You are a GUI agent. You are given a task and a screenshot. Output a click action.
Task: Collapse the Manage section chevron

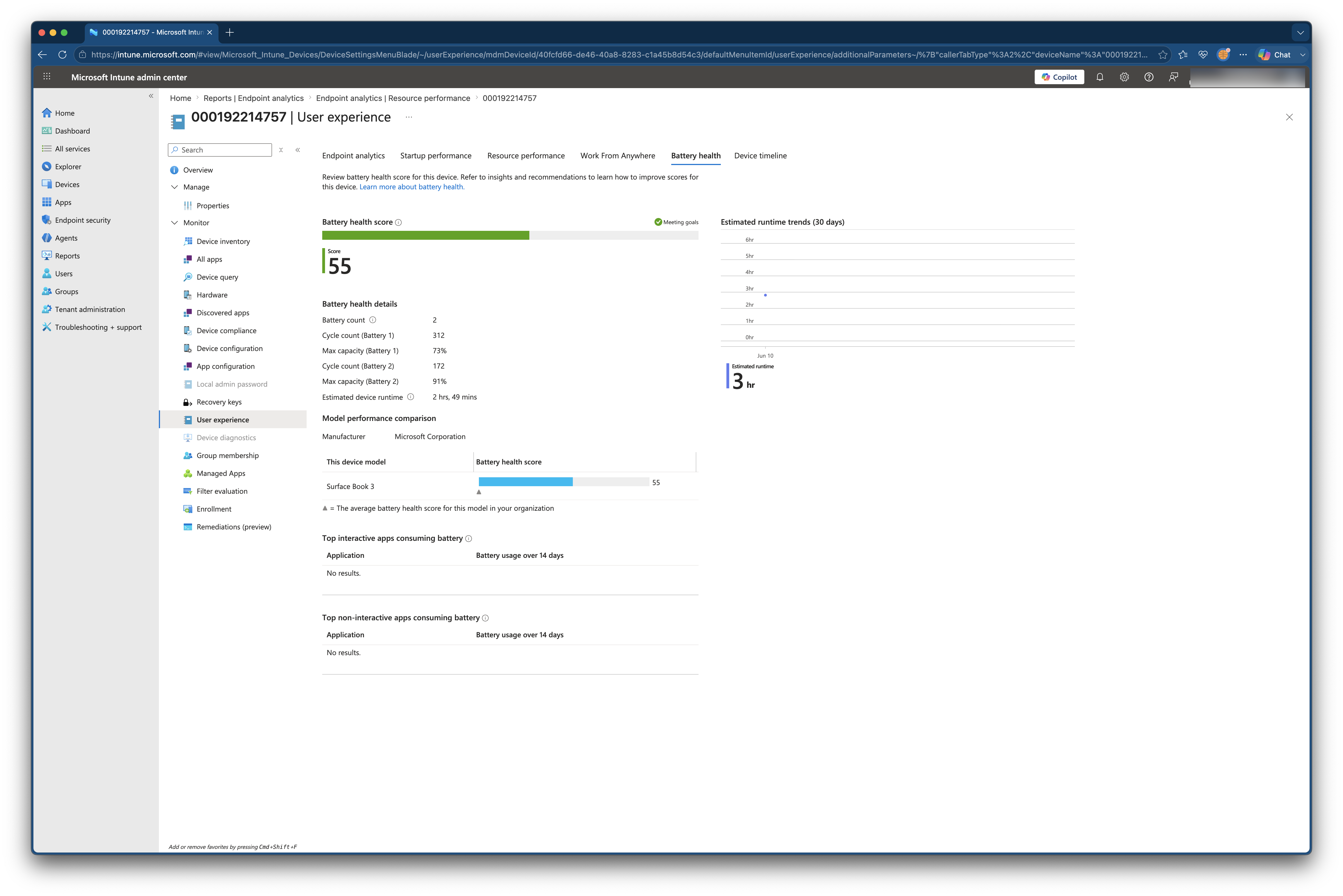tap(175, 187)
